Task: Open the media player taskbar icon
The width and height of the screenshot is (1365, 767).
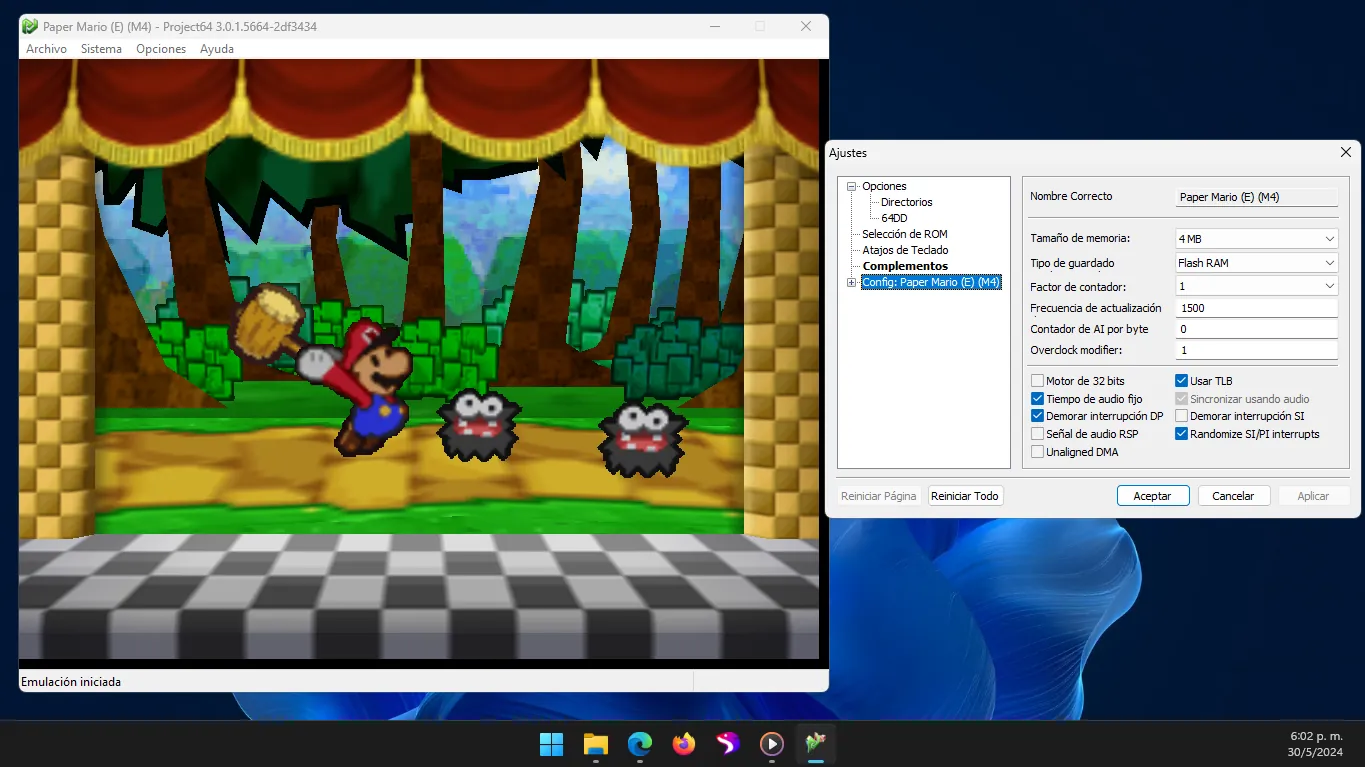Action: pos(772,744)
